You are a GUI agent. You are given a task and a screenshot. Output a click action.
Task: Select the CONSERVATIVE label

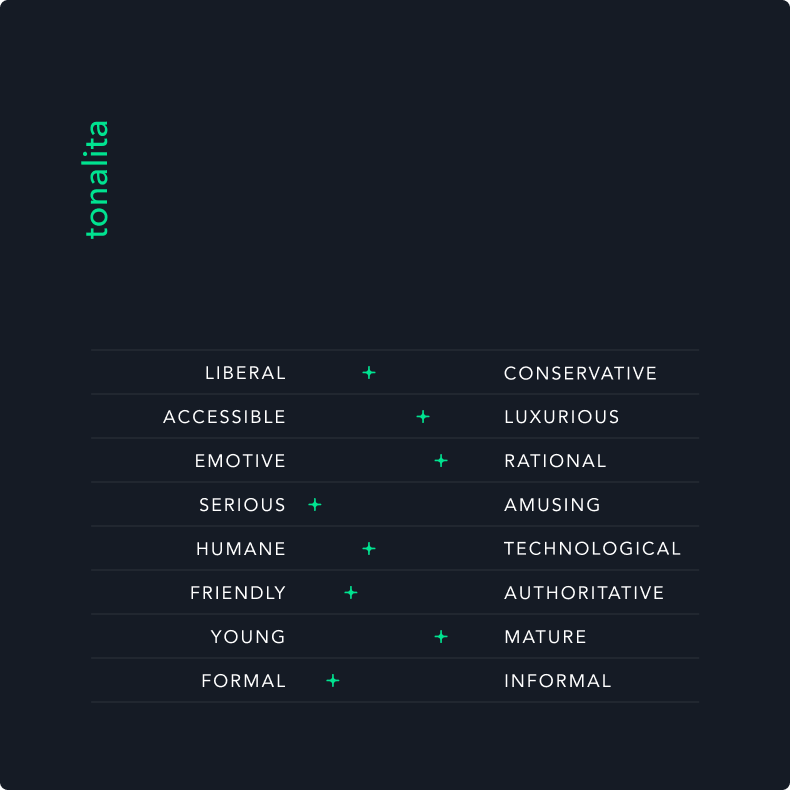[x=580, y=373]
